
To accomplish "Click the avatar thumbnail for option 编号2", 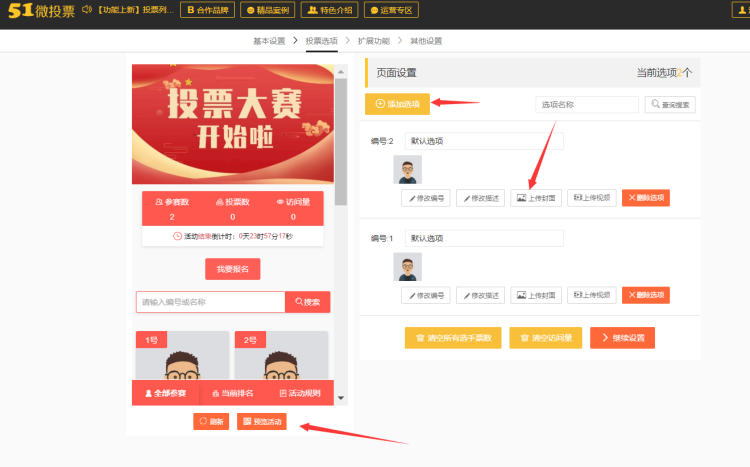I will click(408, 169).
